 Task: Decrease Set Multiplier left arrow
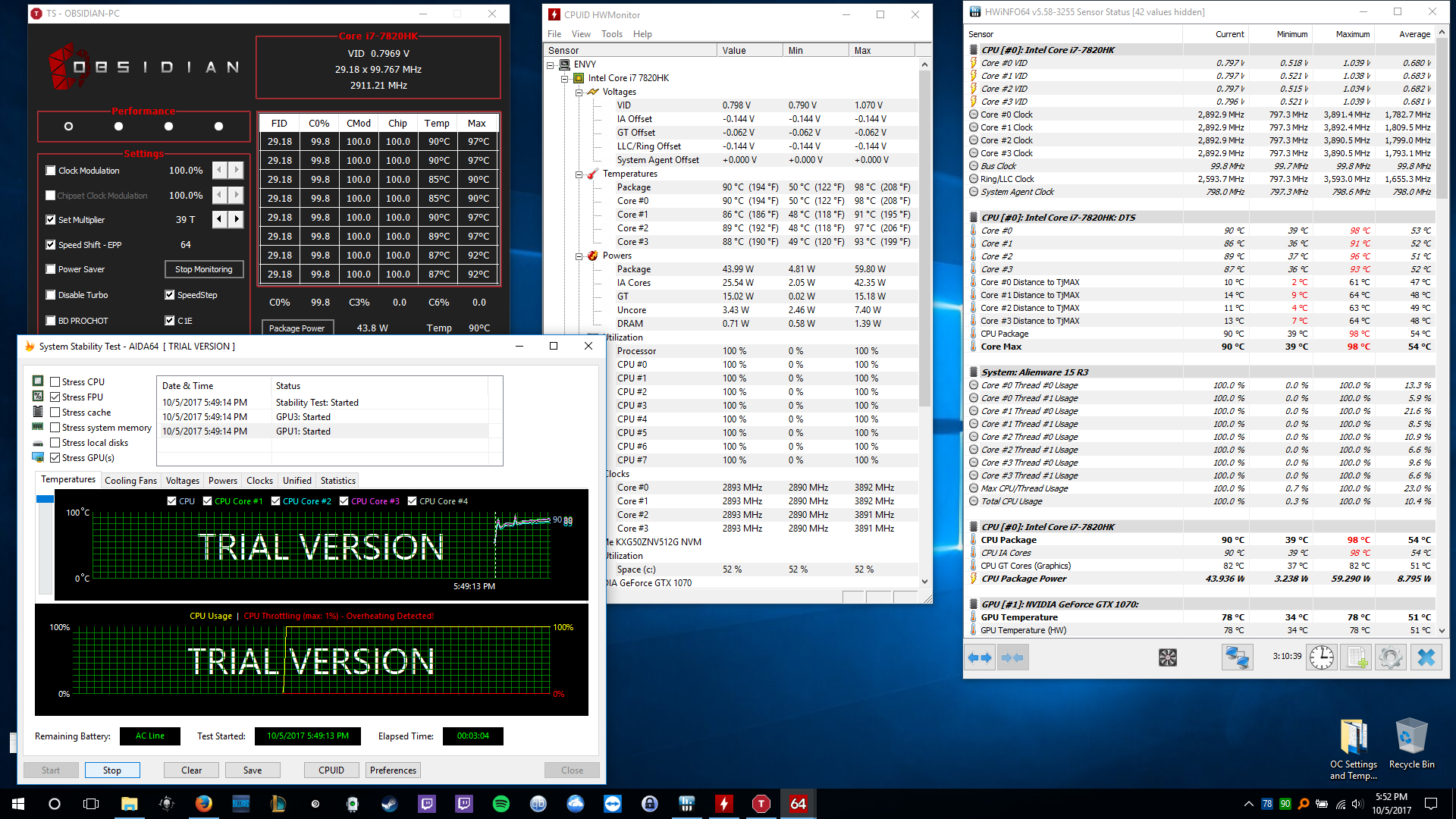click(x=219, y=219)
